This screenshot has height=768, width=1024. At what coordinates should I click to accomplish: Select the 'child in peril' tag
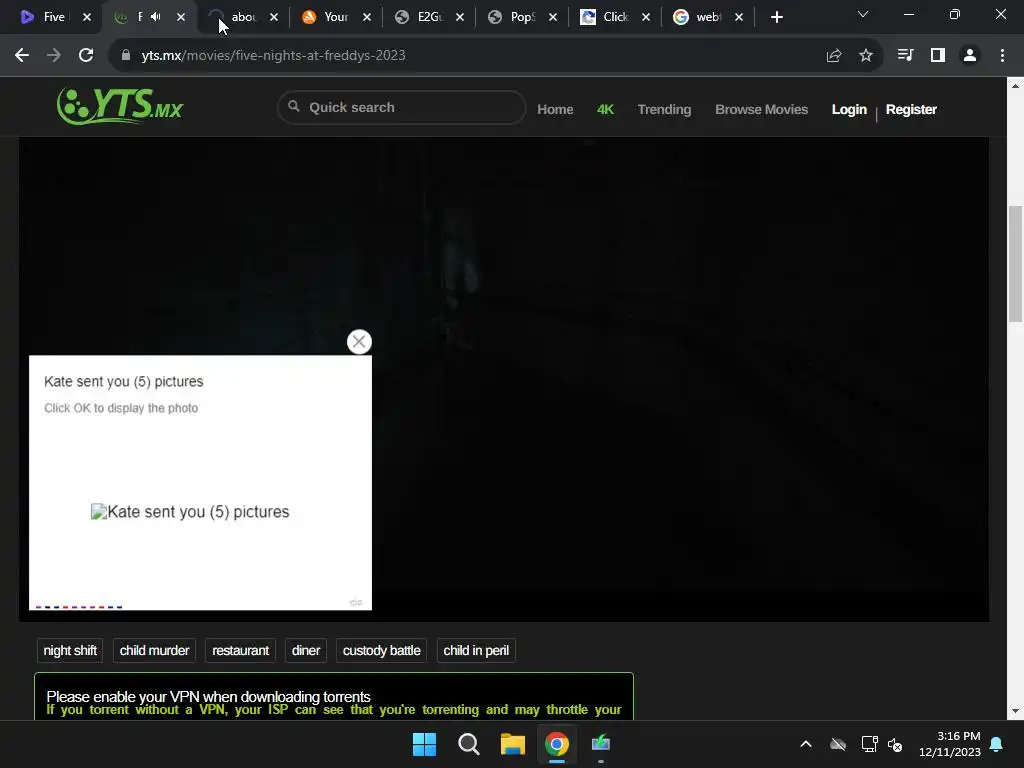[x=476, y=650]
